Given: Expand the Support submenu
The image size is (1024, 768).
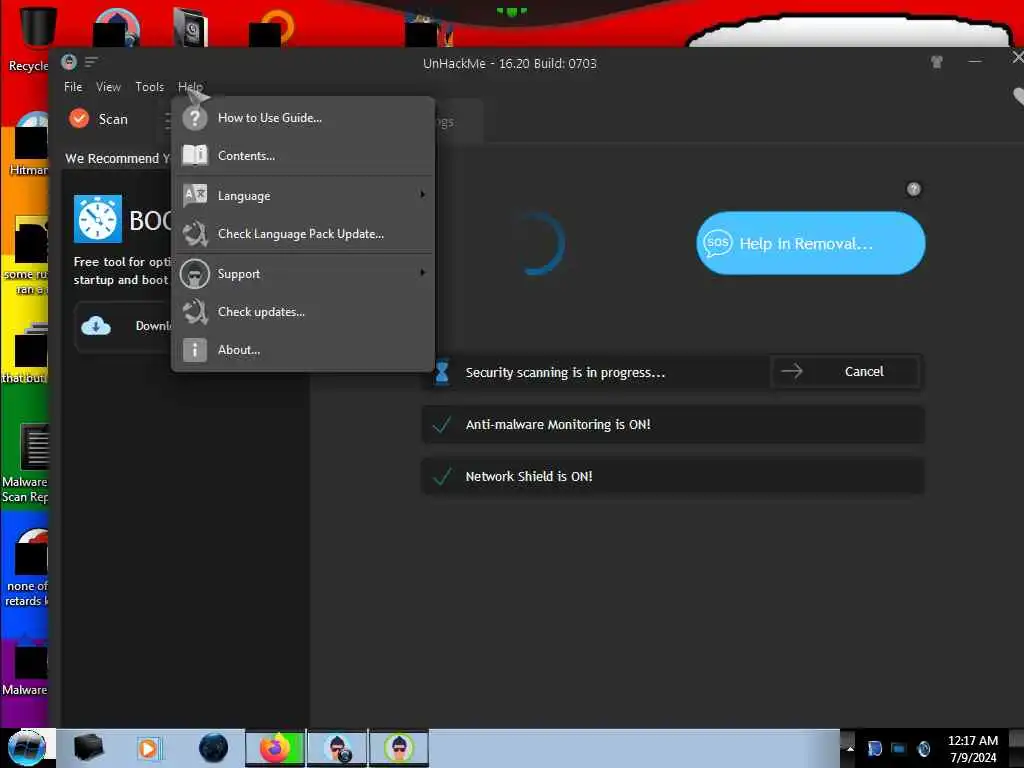Looking at the screenshot, I should tap(303, 274).
